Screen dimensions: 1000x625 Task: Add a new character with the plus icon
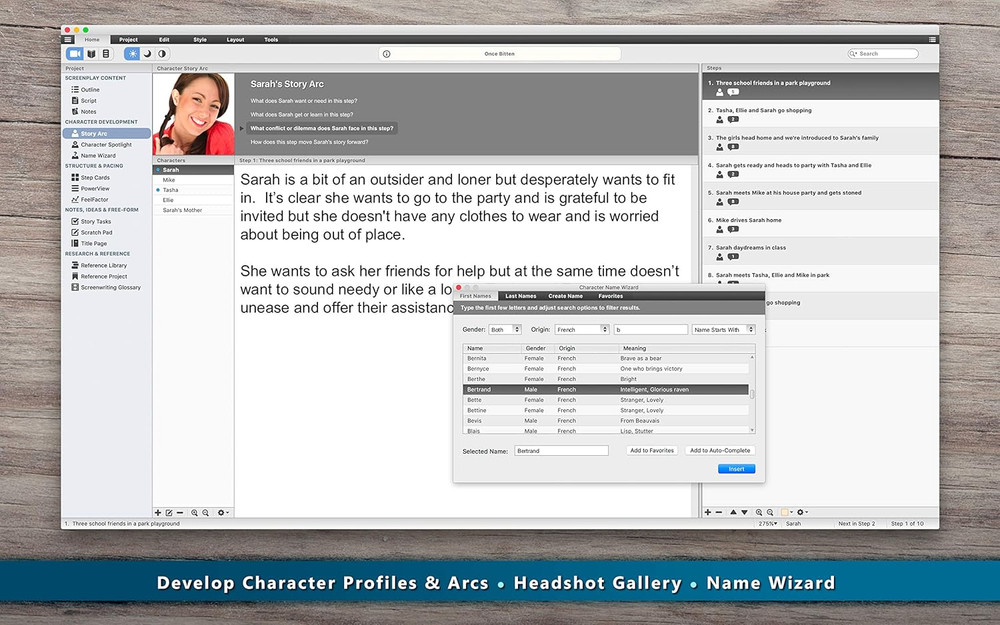click(158, 512)
